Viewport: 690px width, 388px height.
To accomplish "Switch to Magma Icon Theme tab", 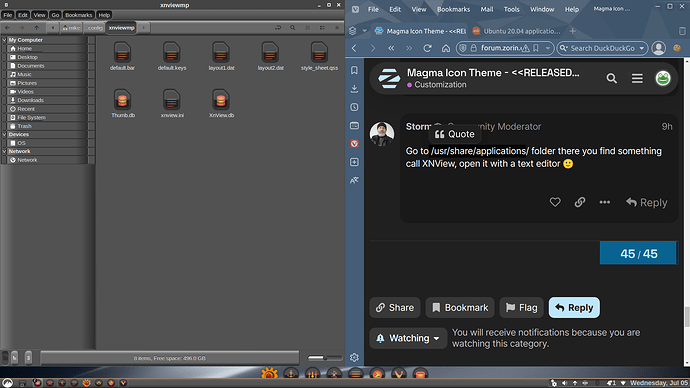I will tap(420, 31).
